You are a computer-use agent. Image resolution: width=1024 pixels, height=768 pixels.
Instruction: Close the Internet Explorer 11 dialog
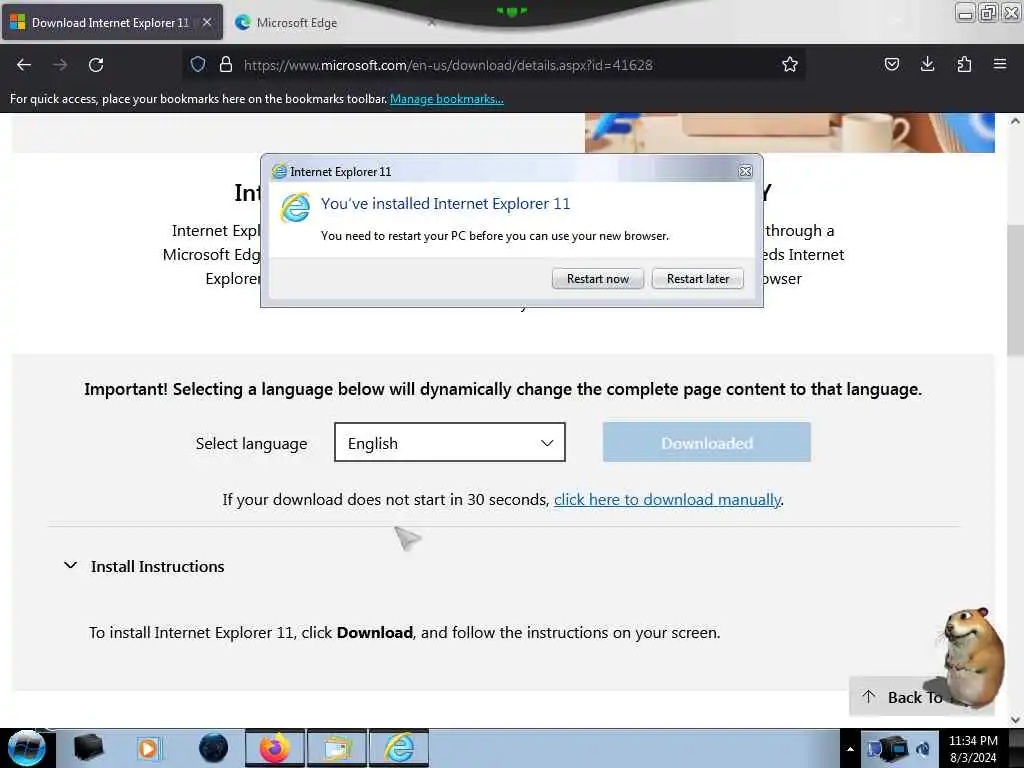click(x=745, y=171)
